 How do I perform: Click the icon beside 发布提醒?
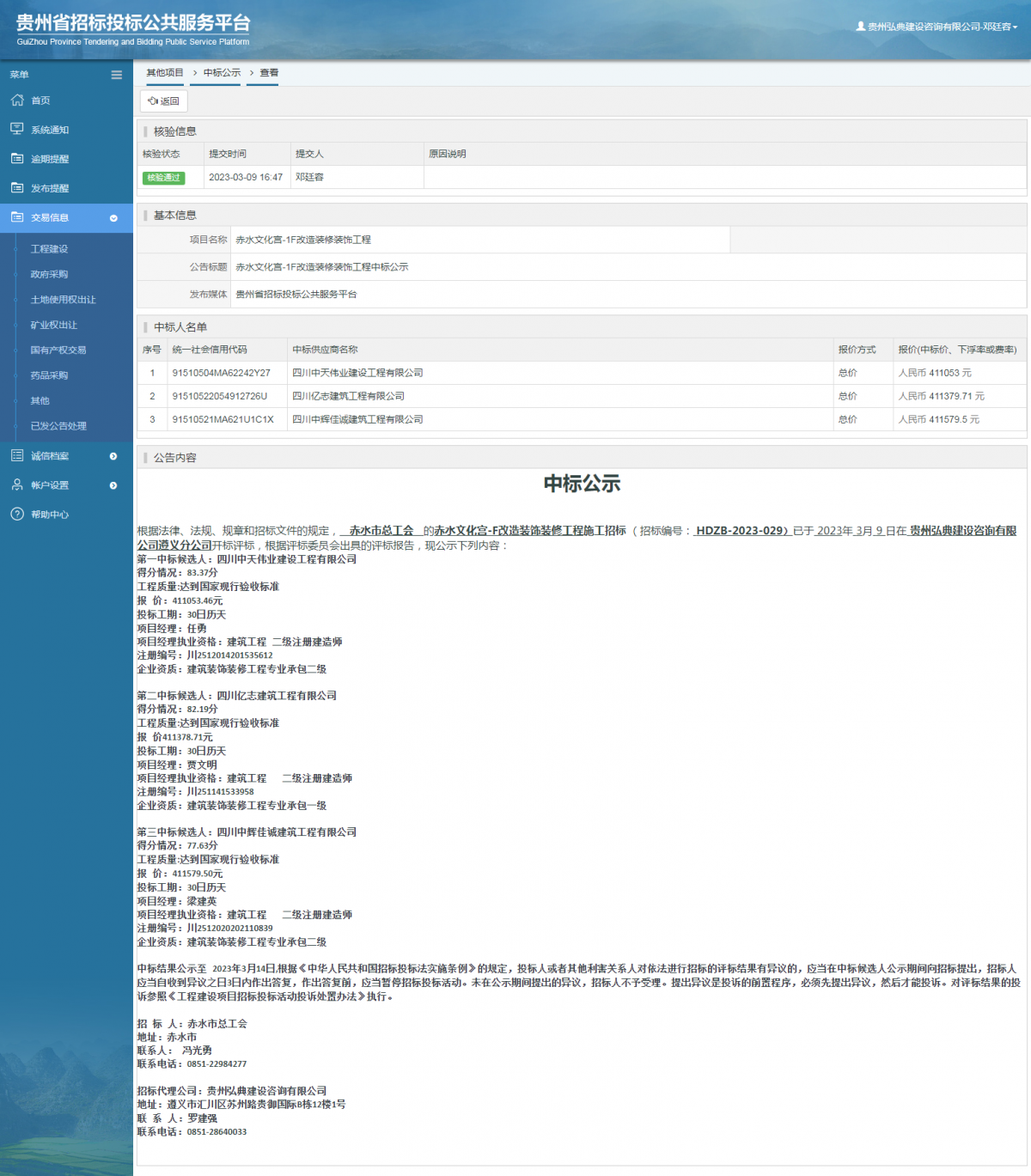click(17, 187)
